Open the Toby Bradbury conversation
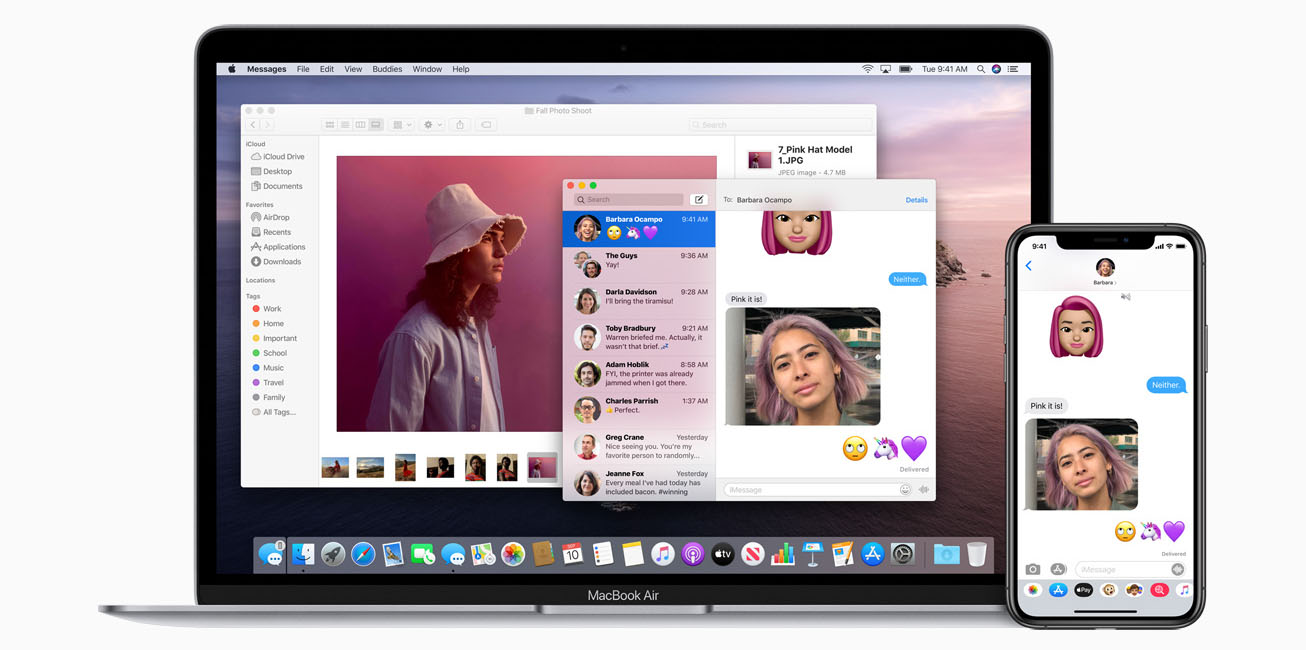Screen dimensions: 1306x650 coord(639,338)
